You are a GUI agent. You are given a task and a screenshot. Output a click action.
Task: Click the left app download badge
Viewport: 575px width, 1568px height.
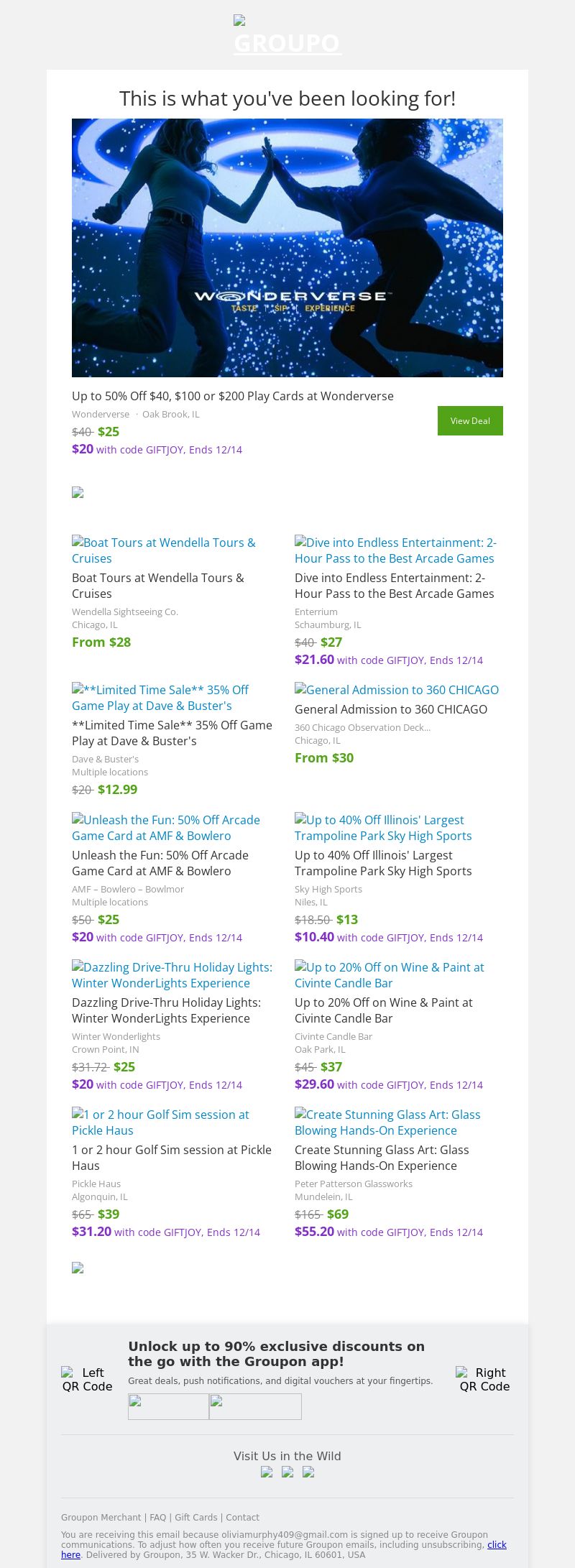(x=168, y=1406)
